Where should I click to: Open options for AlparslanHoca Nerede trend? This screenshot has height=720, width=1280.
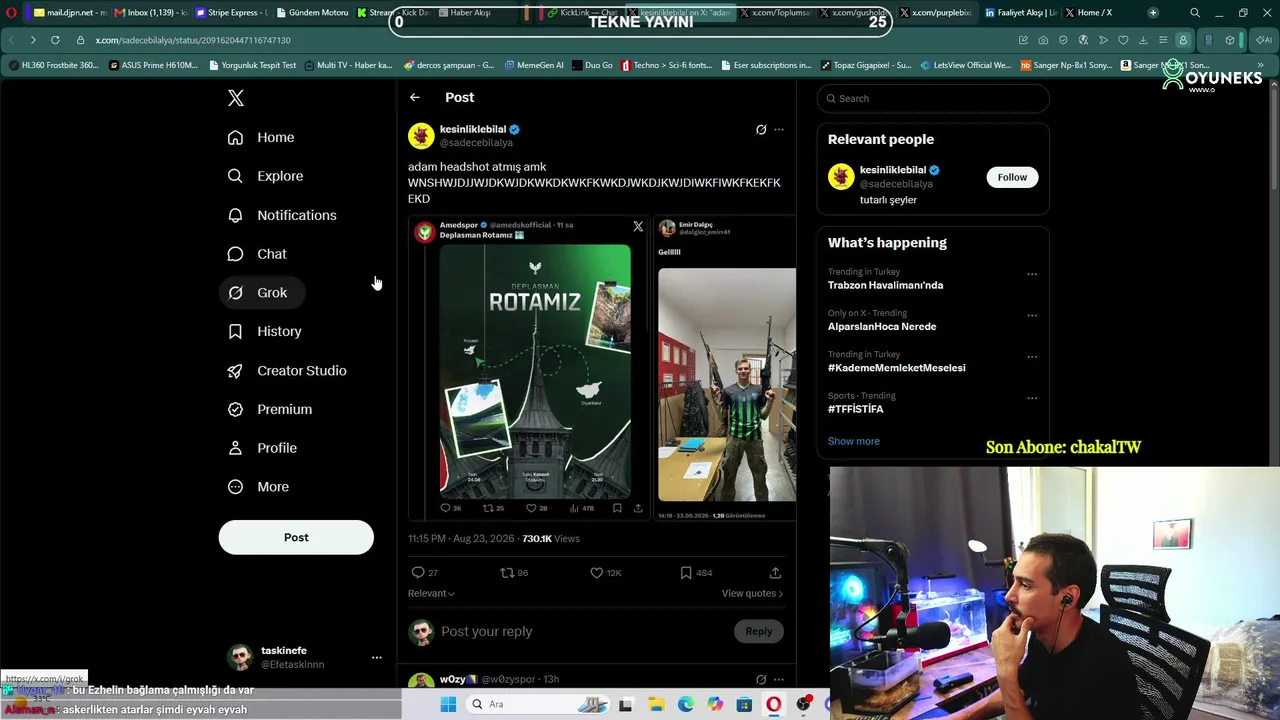pos(1032,315)
